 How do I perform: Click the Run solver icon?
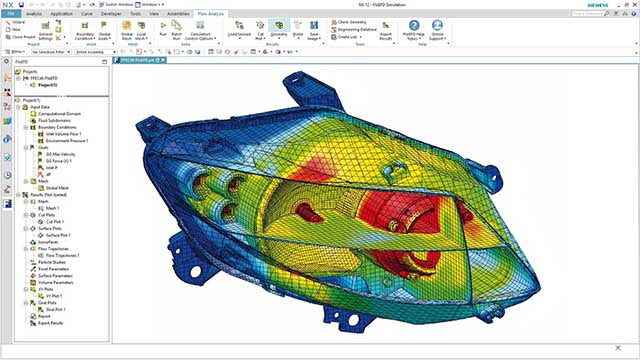point(163,29)
